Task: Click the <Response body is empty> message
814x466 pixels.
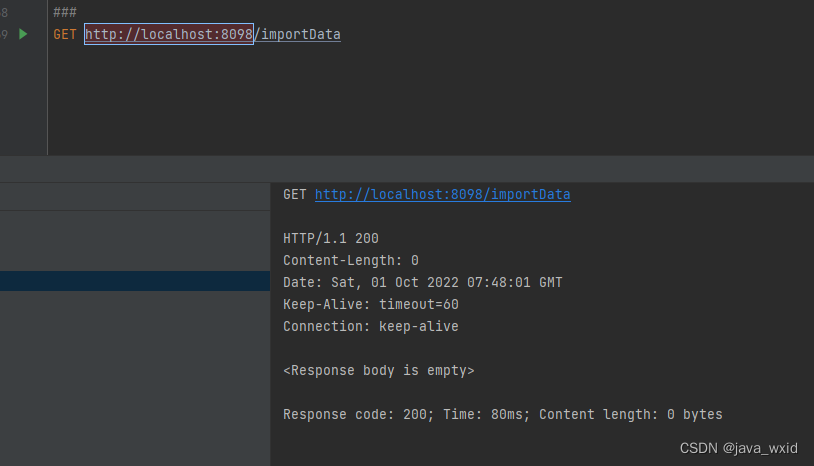Action: 378,371
